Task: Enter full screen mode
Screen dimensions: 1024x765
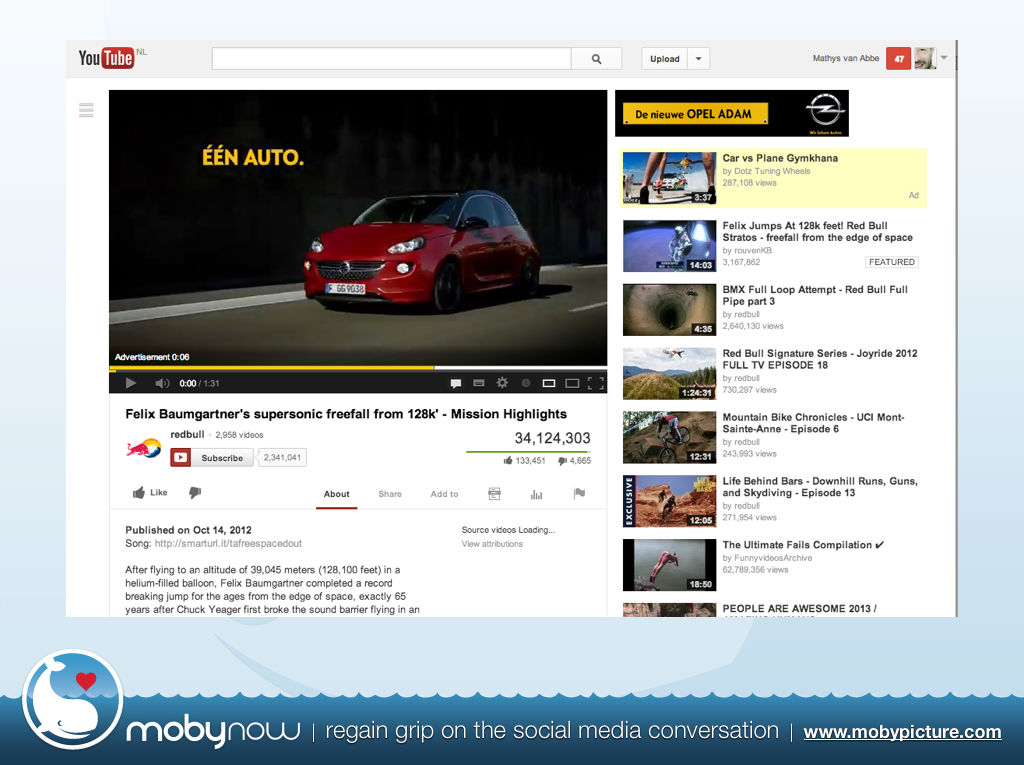Action: coord(595,383)
